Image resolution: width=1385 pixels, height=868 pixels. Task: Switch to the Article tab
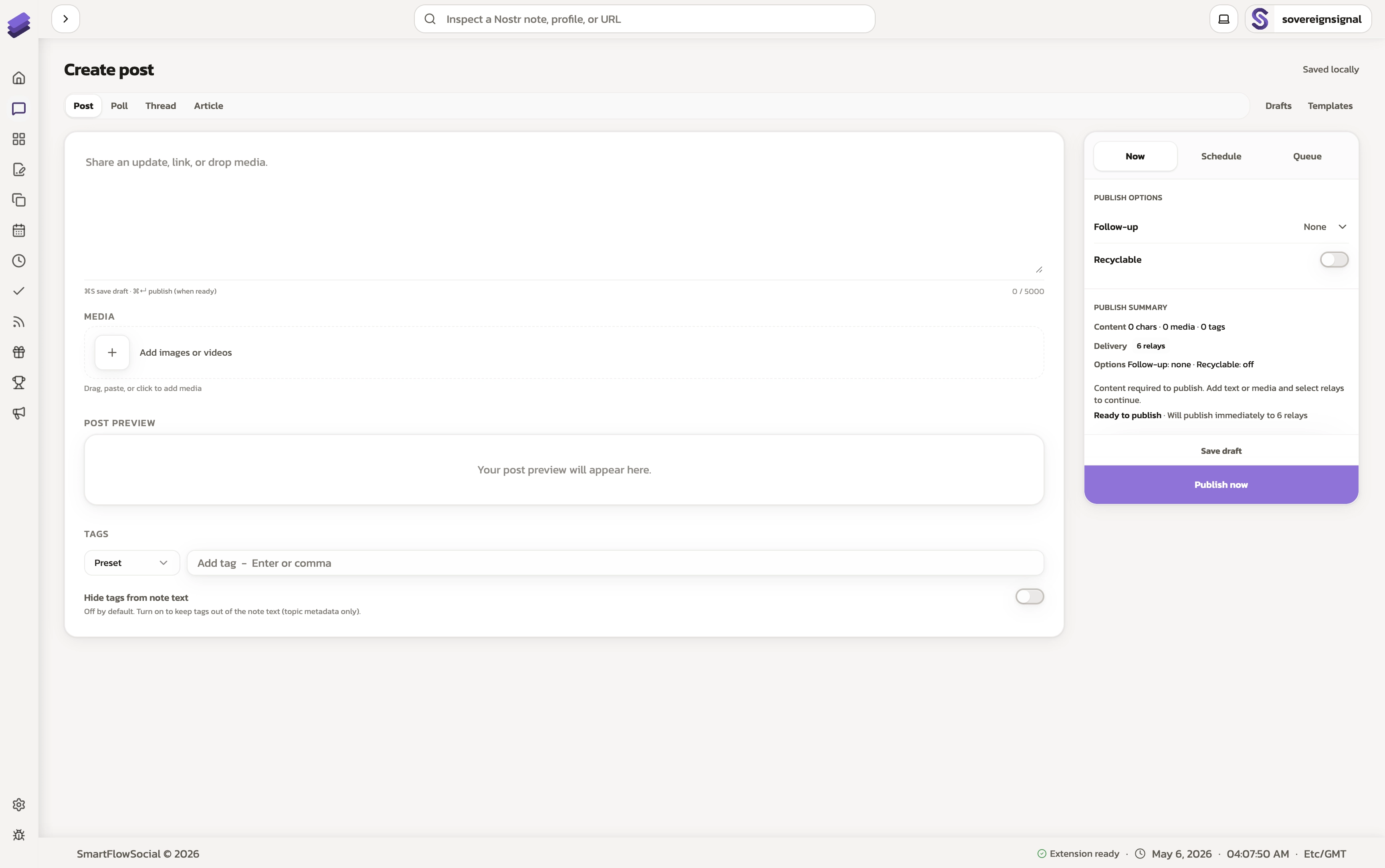[x=208, y=106]
